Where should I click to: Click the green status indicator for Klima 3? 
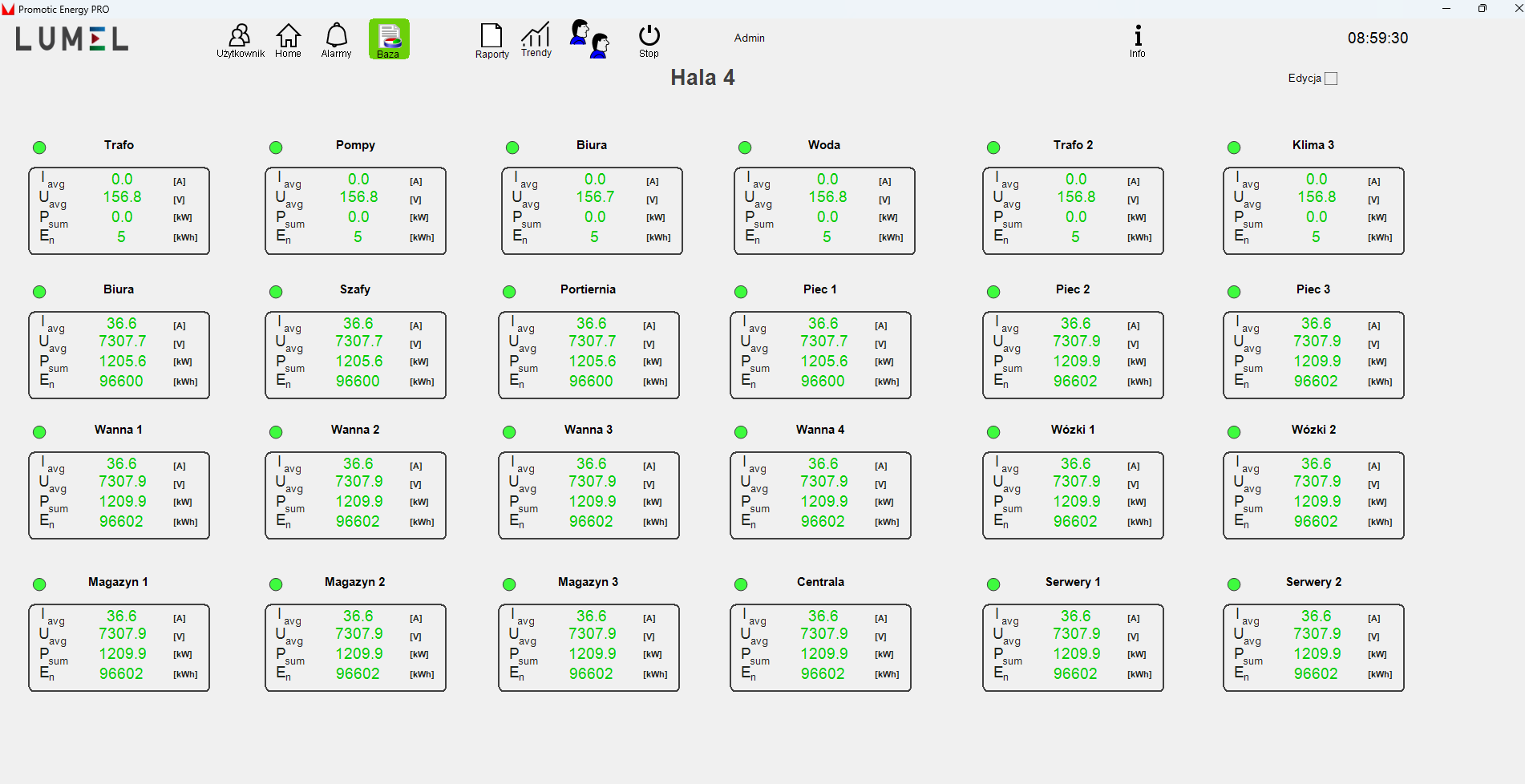click(x=1234, y=148)
